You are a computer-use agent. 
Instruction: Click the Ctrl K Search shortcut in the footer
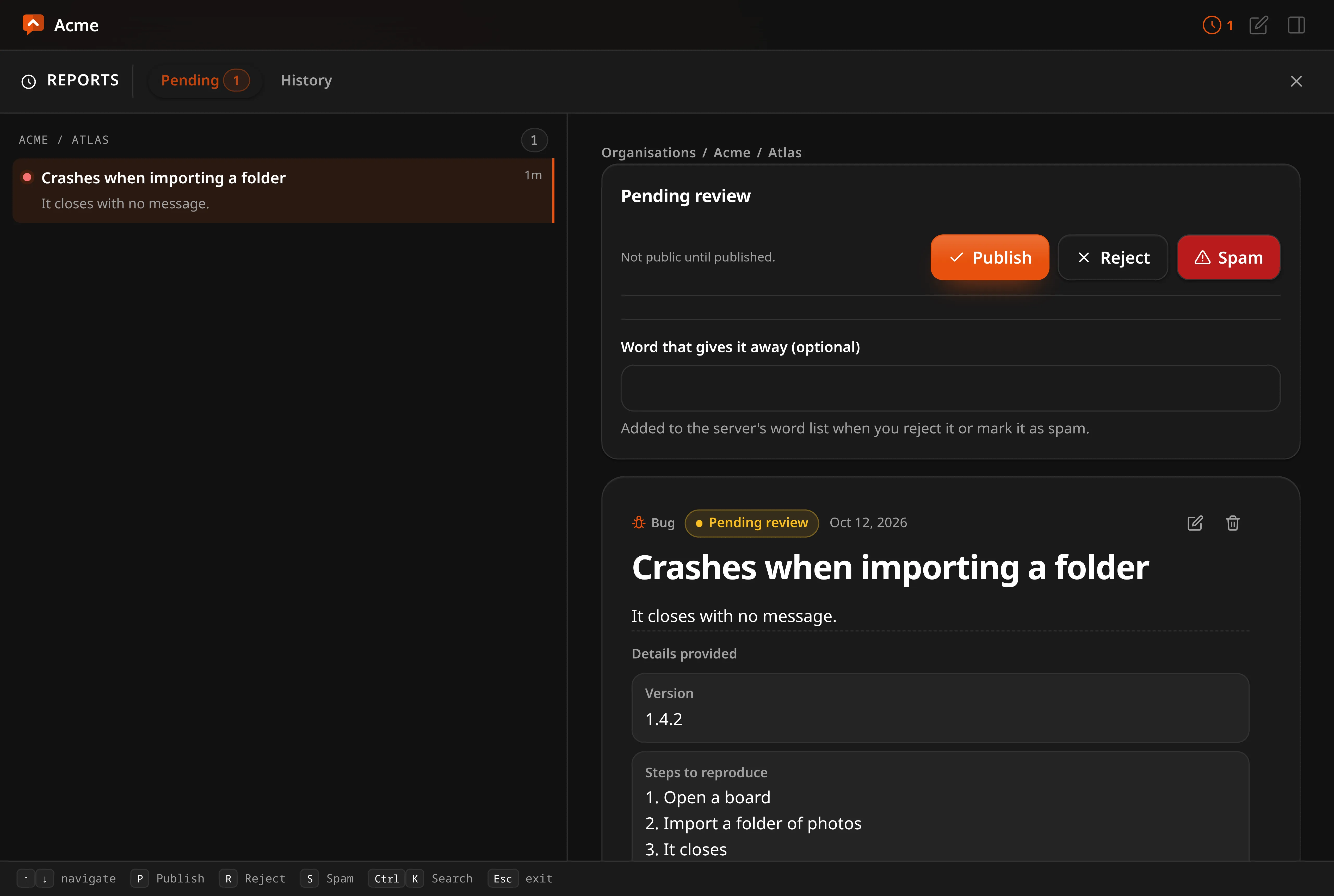coord(420,878)
